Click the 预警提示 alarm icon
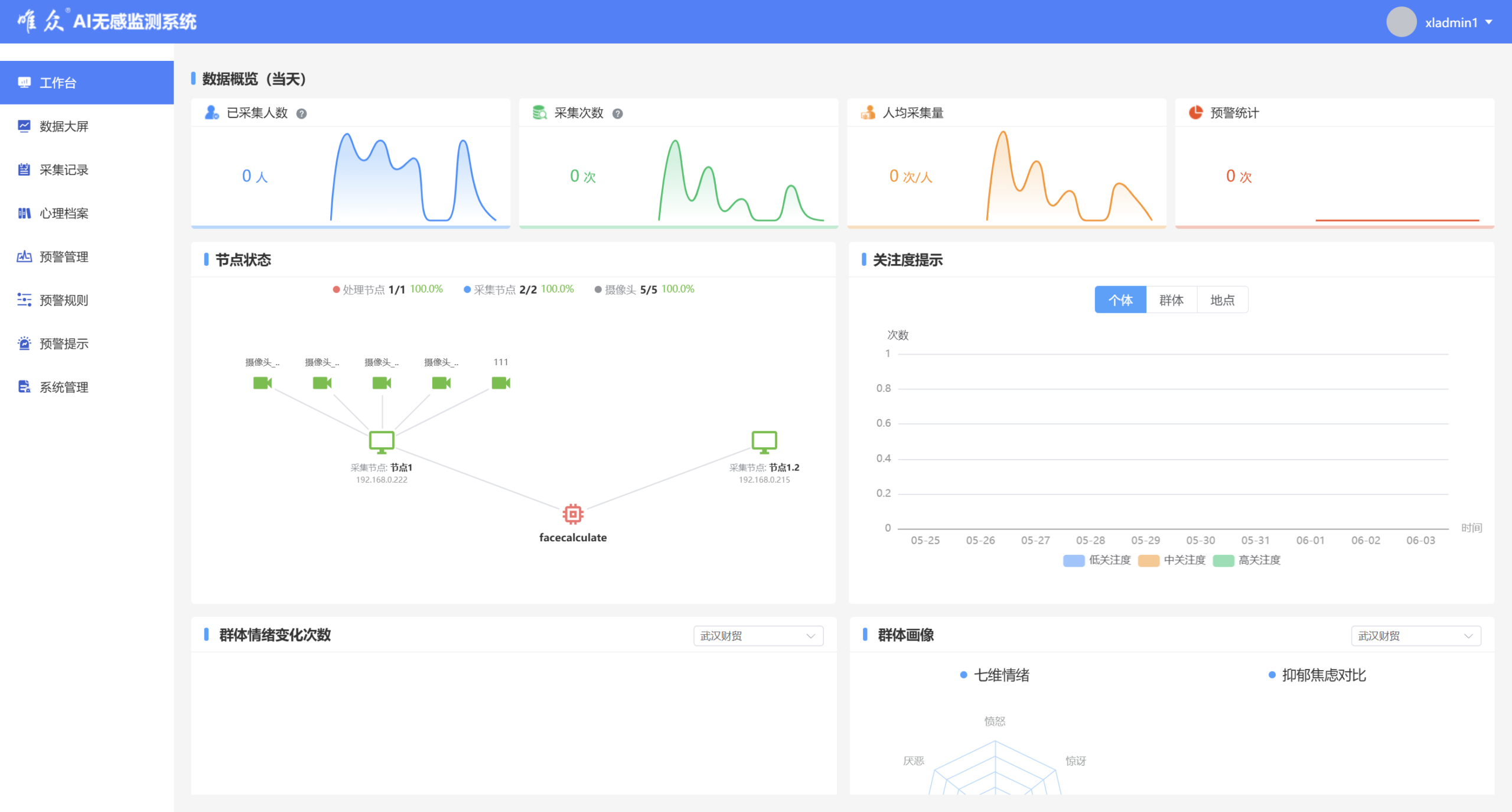This screenshot has width=1512, height=812. click(24, 343)
